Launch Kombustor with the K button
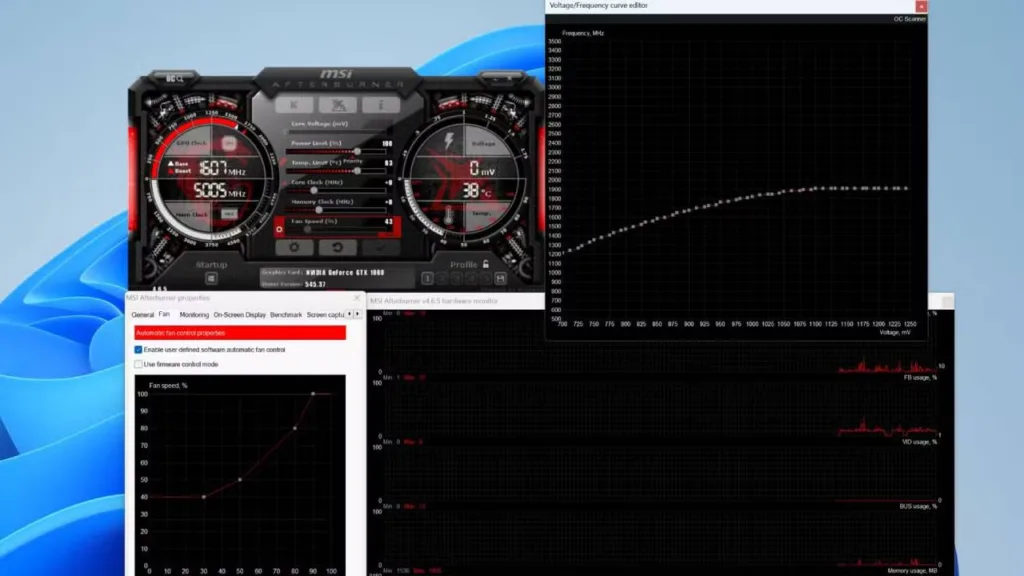1024x576 pixels. pos(294,104)
